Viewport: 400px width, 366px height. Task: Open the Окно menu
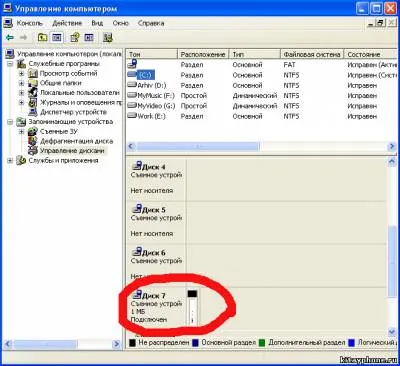120,23
